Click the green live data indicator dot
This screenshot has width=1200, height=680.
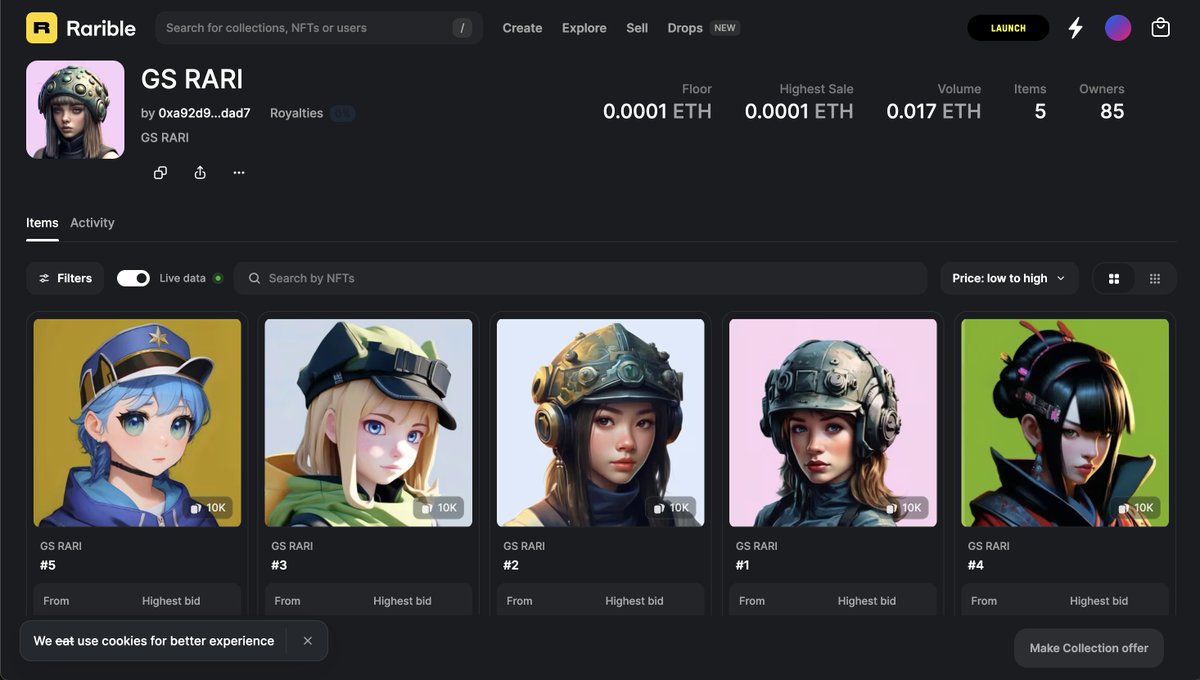pos(218,278)
